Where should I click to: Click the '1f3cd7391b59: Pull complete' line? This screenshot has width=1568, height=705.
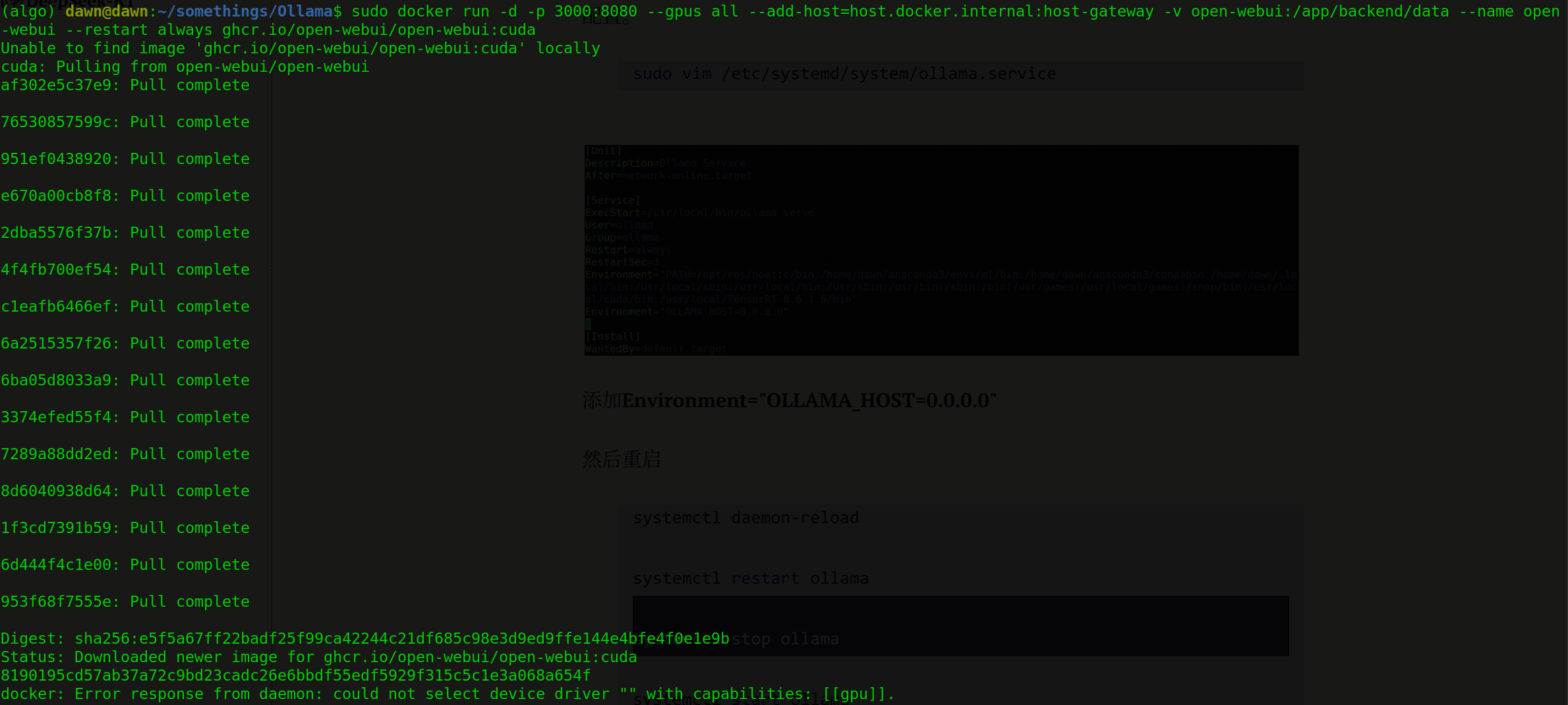(x=125, y=528)
